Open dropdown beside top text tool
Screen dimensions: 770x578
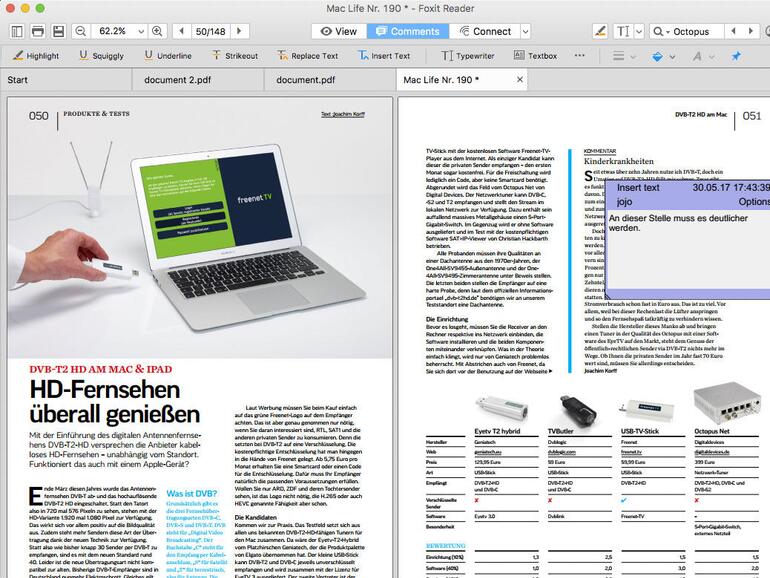pos(639,31)
